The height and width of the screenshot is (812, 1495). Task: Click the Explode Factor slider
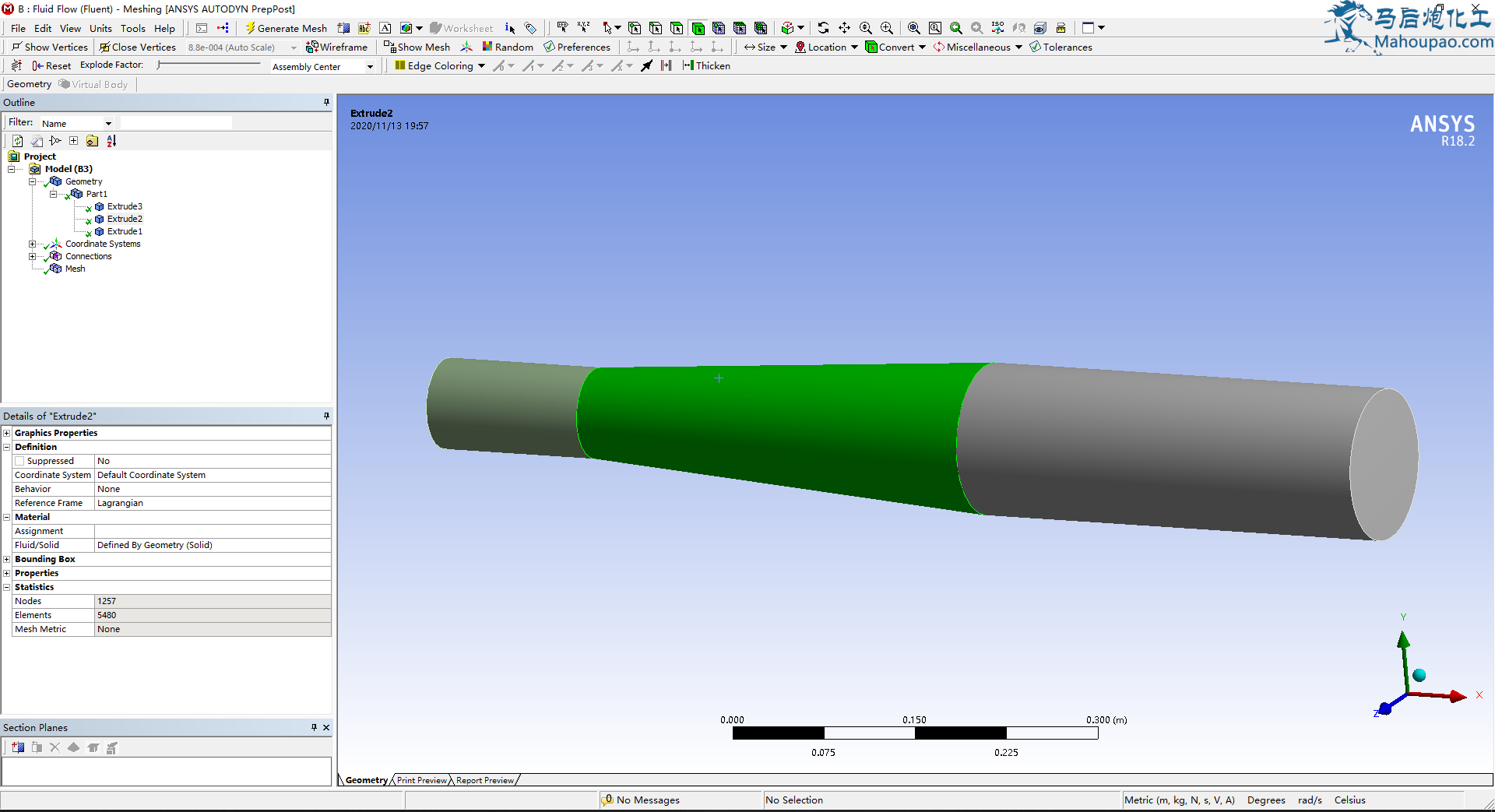pos(209,65)
